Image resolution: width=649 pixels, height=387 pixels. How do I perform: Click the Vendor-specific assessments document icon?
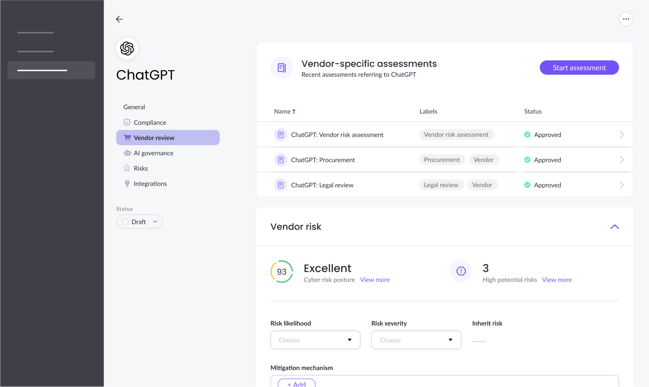(x=281, y=67)
